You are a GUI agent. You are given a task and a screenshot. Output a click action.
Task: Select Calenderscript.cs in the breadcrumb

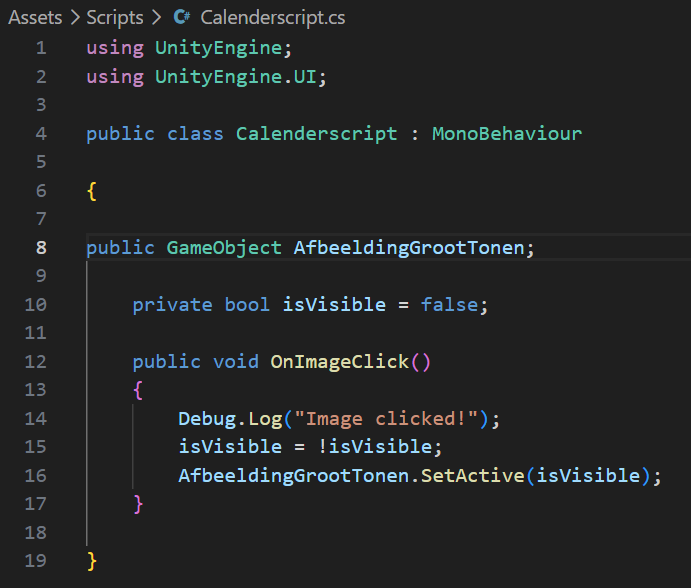(273, 17)
